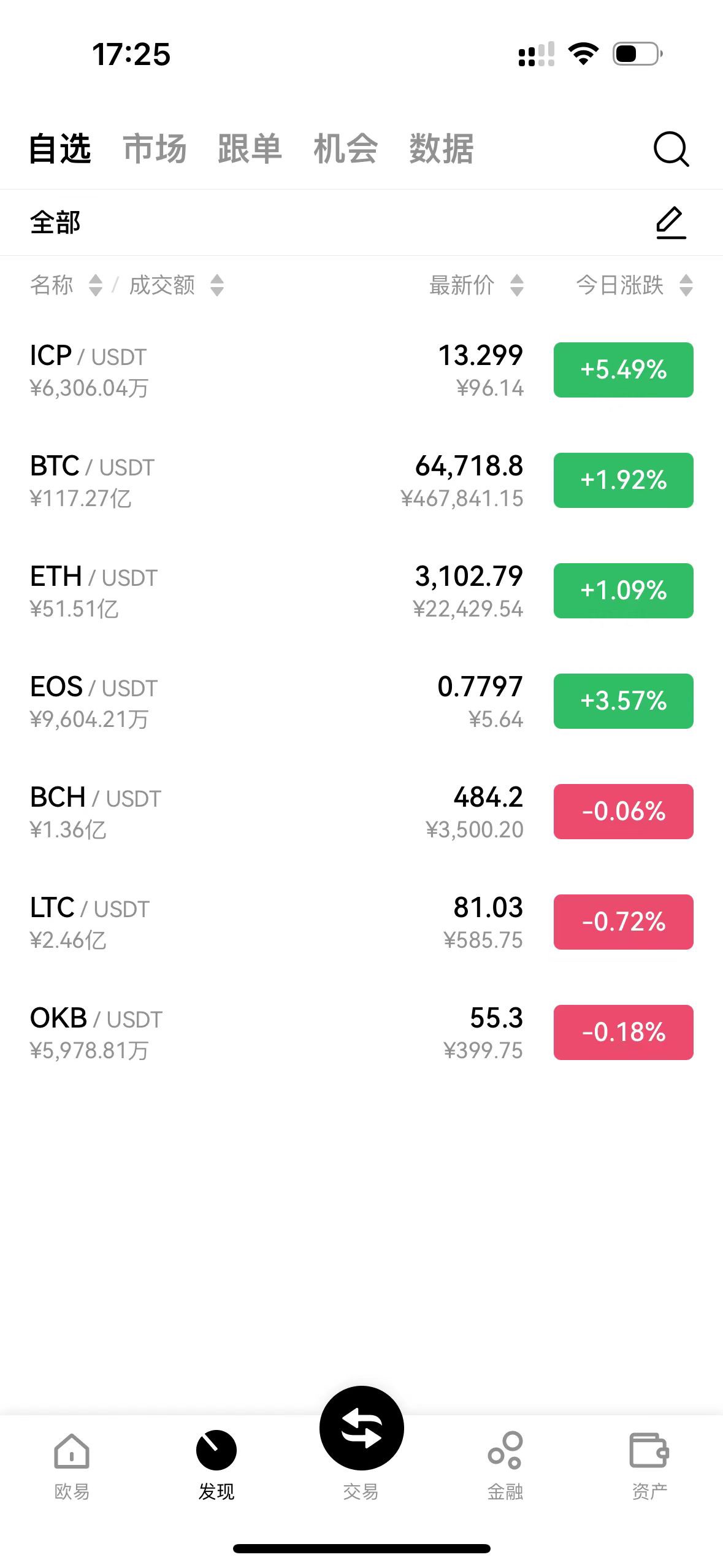
Task: Open the 金融 finance icon
Action: click(505, 1450)
